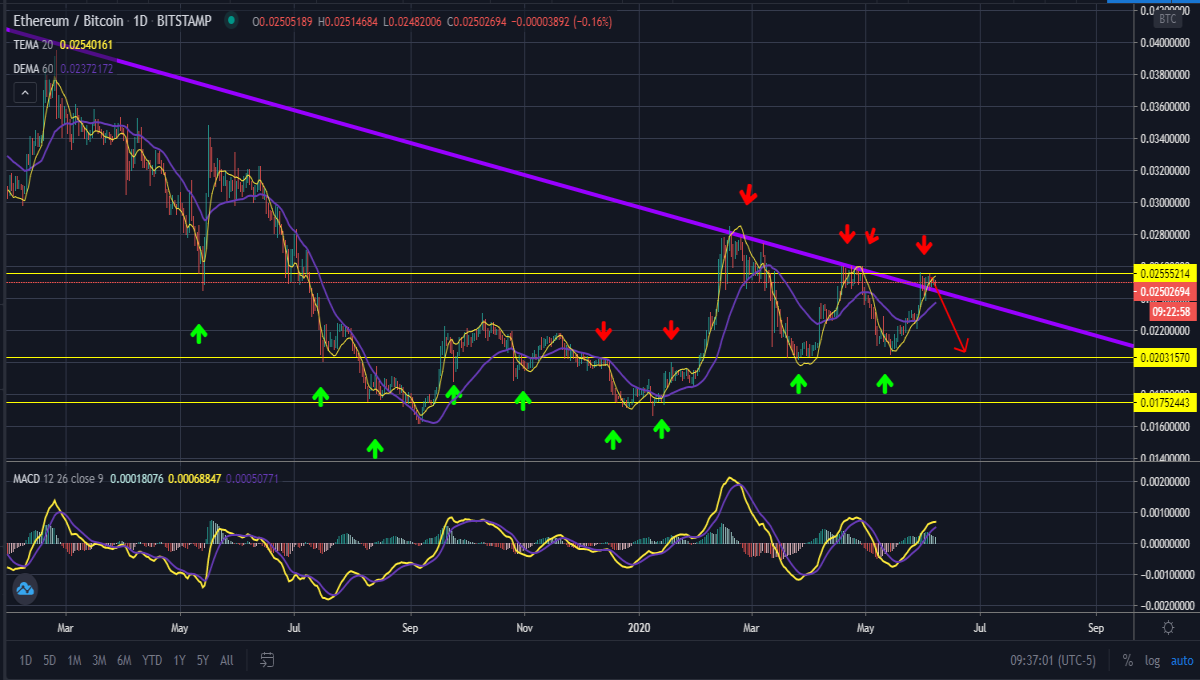1200x680 pixels.
Task: Toggle log scale mode
Action: (1153, 660)
